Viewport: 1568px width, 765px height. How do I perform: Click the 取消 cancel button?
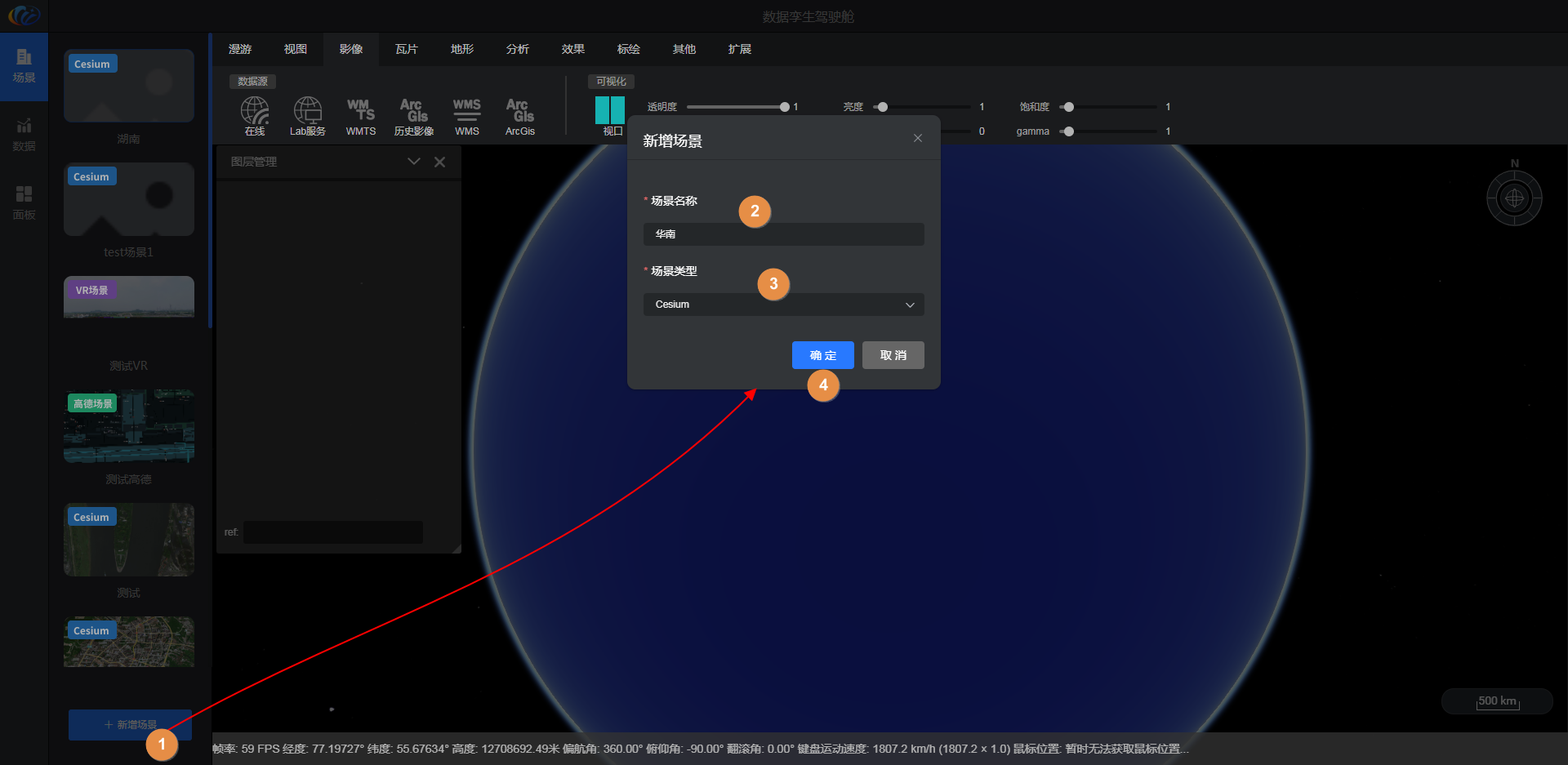point(893,355)
